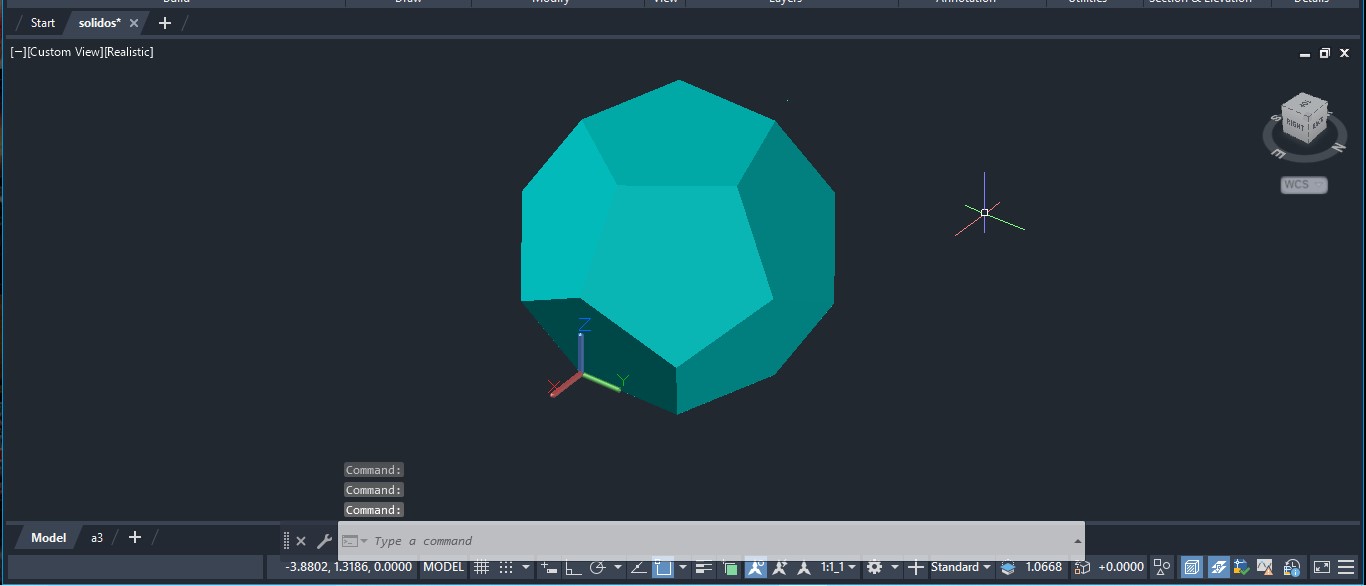Image resolution: width=1366 pixels, height=586 pixels.
Task: Toggle lineweight display icon
Action: point(705,567)
